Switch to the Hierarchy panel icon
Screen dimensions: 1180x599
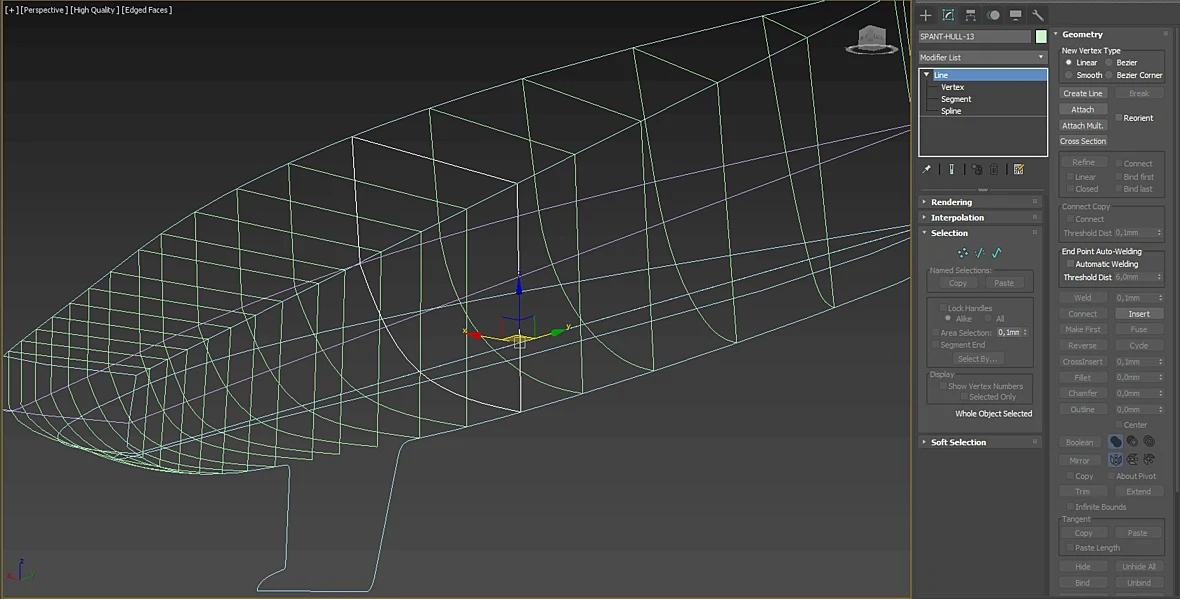pyautogui.click(x=971, y=15)
